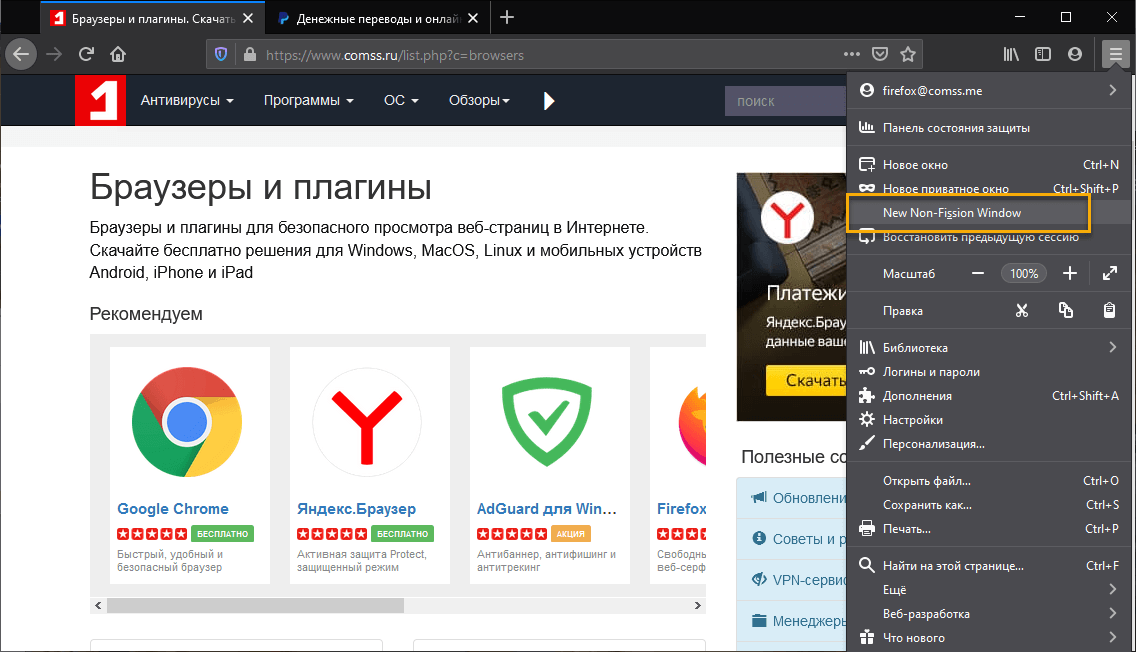Copy selection using copy icon

(1066, 311)
